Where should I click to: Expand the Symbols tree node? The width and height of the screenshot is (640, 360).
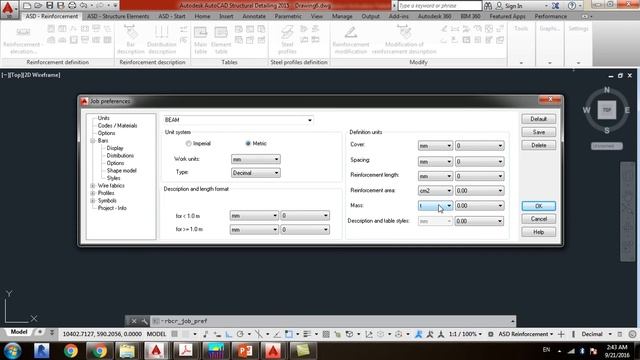pos(93,201)
